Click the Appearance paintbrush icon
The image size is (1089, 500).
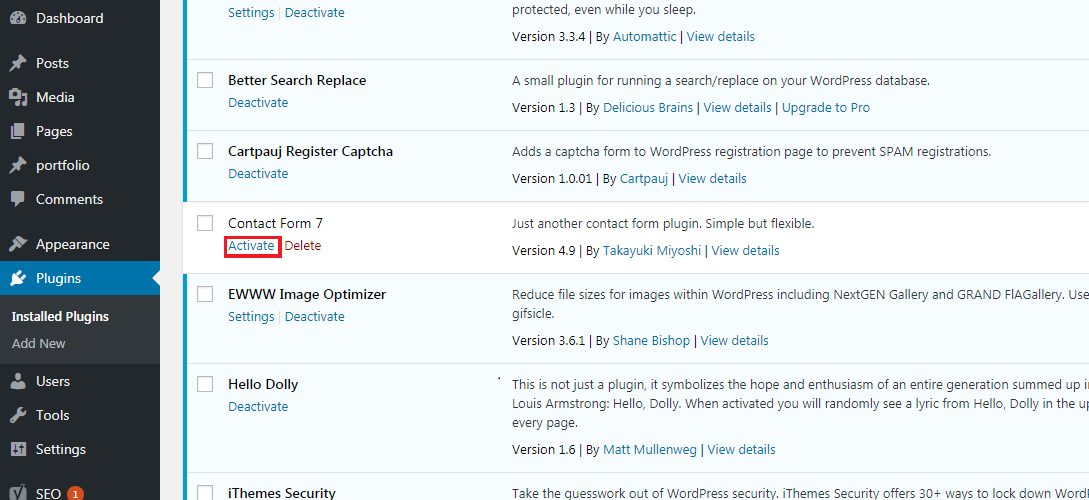point(18,244)
